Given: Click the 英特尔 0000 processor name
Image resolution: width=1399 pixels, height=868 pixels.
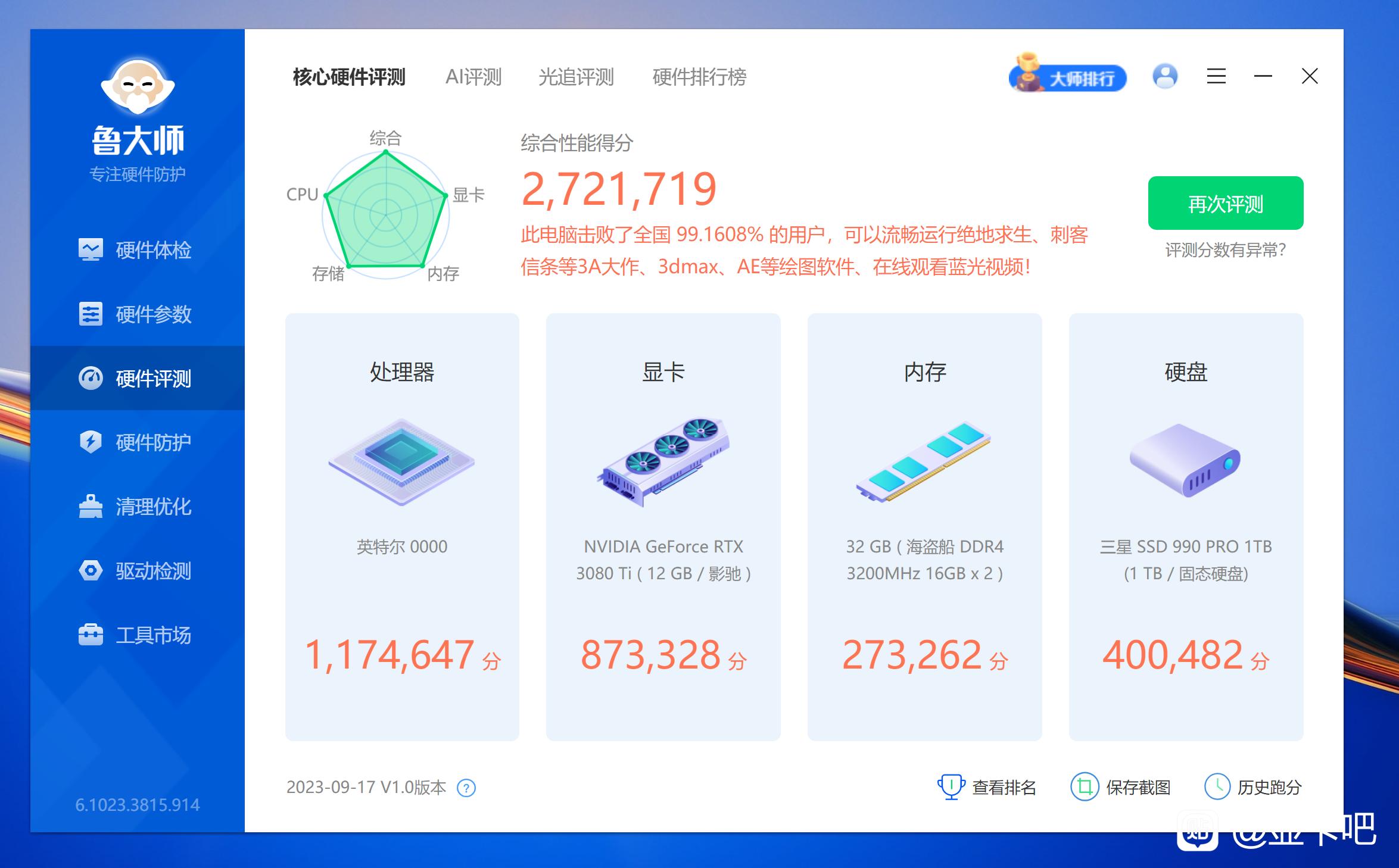Looking at the screenshot, I should 402,547.
